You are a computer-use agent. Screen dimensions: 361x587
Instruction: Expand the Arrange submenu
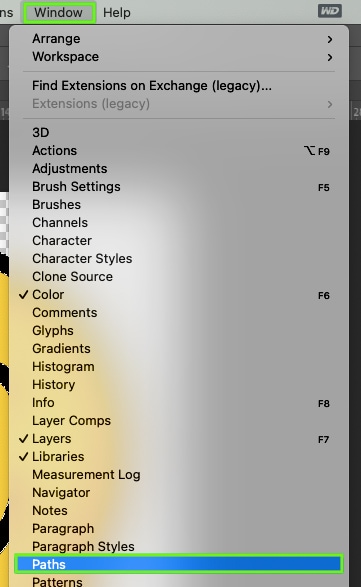pyautogui.click(x=179, y=39)
